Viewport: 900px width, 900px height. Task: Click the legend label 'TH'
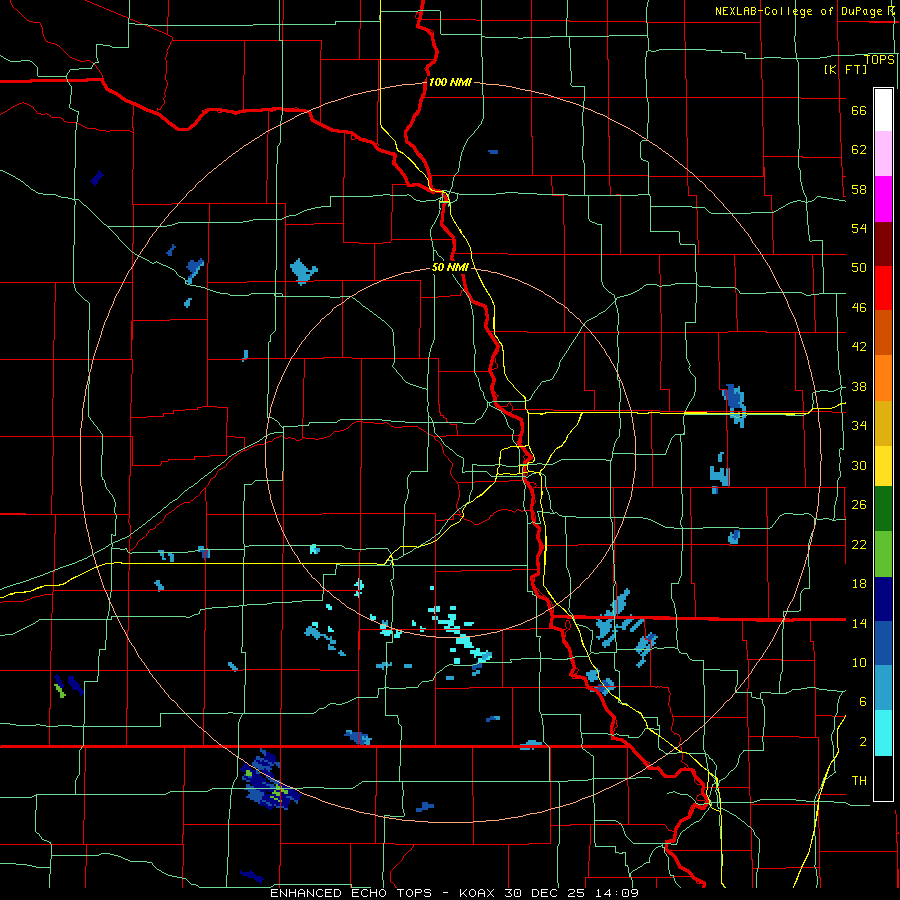tap(859, 781)
